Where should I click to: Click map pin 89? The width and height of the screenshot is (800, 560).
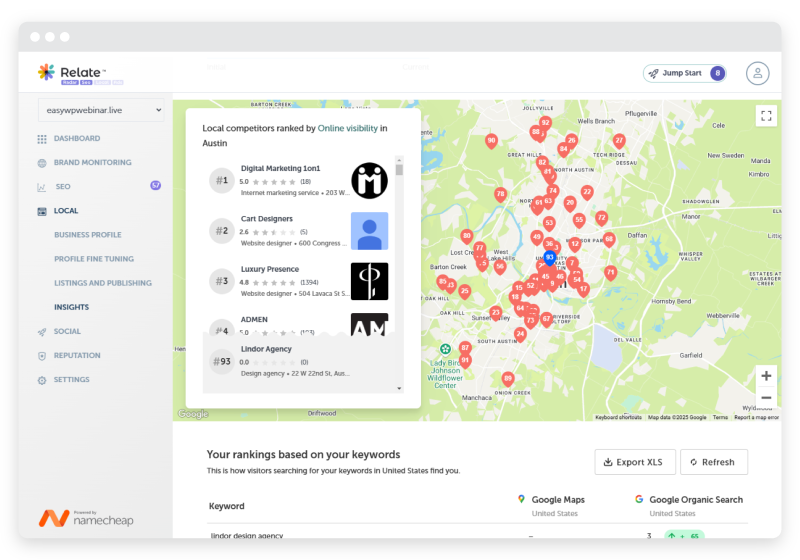pos(507,379)
